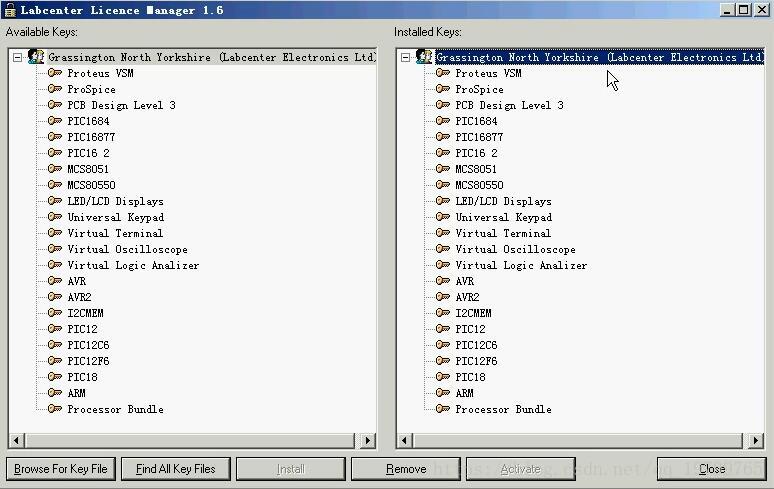This screenshot has width=774, height=489.
Task: Click key icon beside PIC12F6 in Available Keys
Action: click(55, 361)
